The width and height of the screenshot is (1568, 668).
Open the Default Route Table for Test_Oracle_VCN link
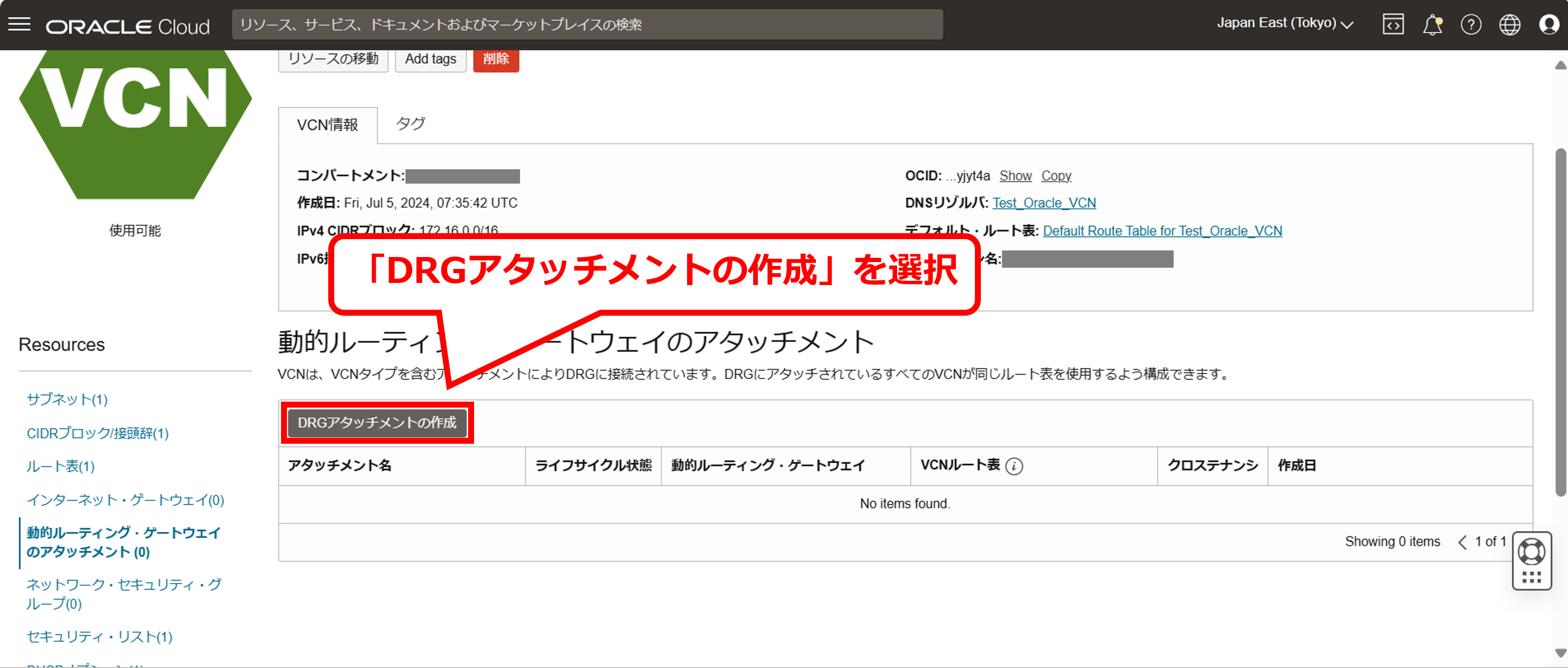pyautogui.click(x=1162, y=231)
